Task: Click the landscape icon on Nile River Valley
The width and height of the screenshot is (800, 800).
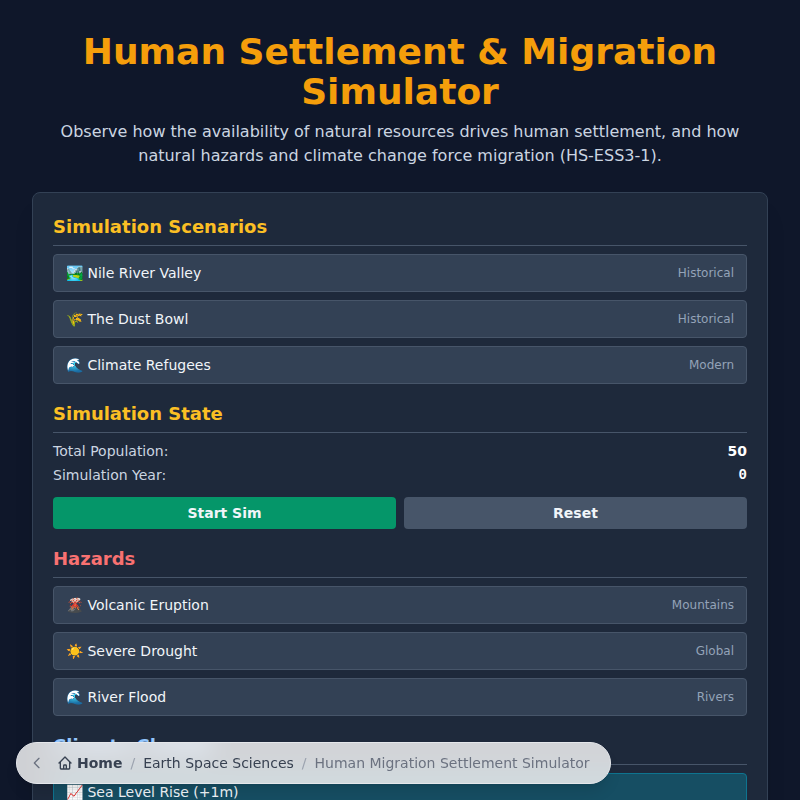Action: pyautogui.click(x=73, y=272)
